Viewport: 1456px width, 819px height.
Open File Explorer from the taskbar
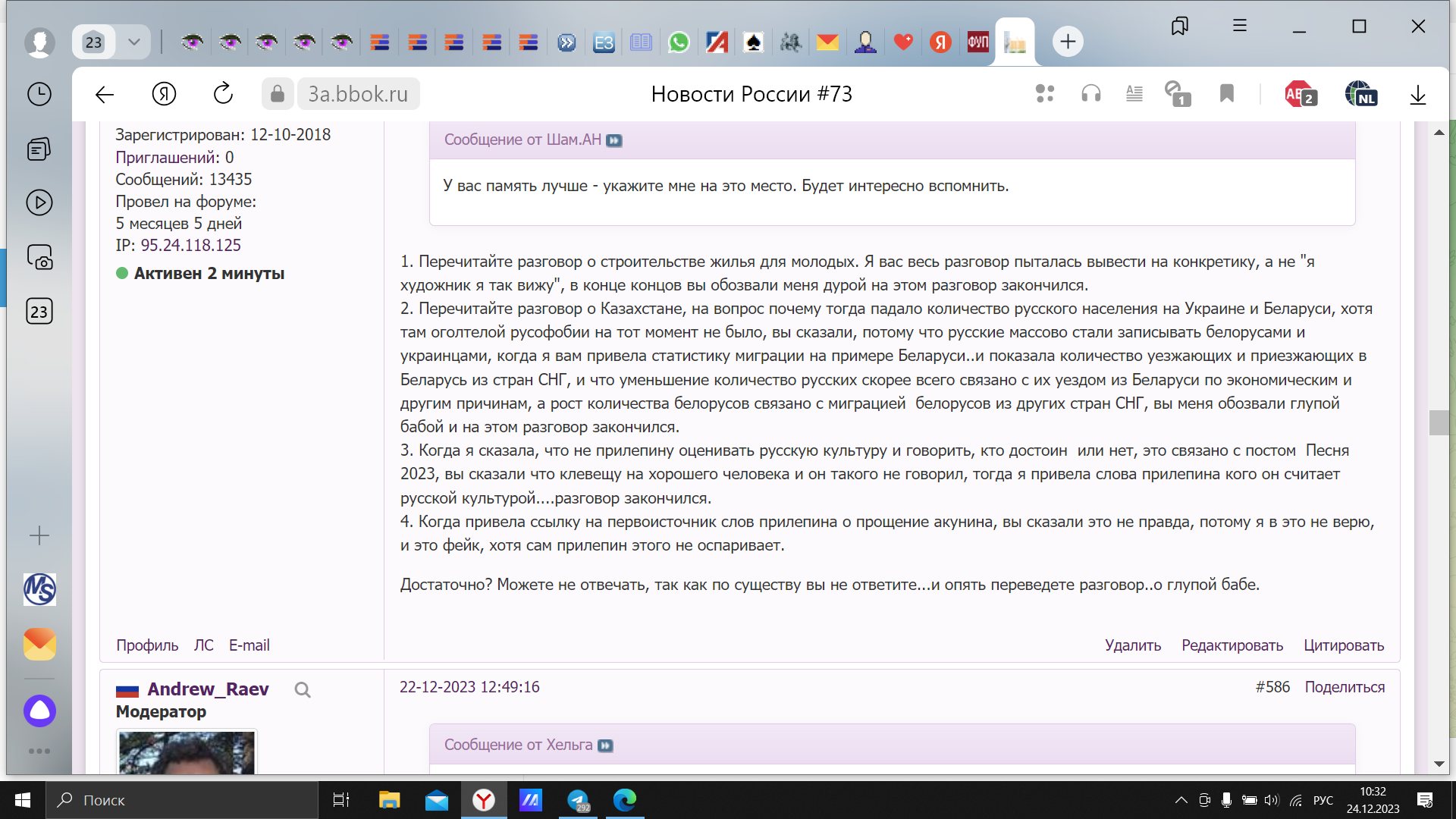pyautogui.click(x=389, y=800)
